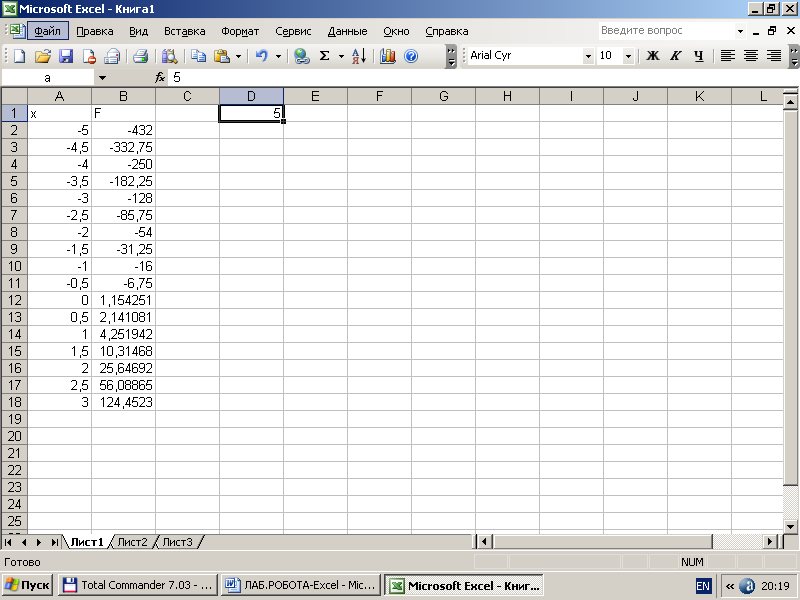Create a new blank workbook
This screenshot has width=800, height=600.
click(x=19, y=56)
